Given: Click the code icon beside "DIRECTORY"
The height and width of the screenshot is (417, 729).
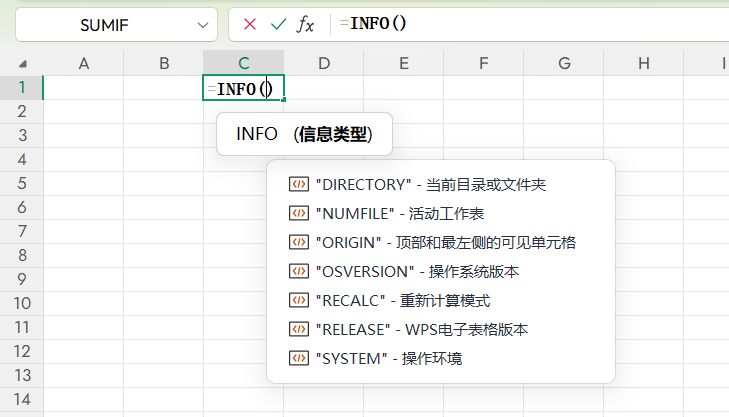Looking at the screenshot, I should [298, 185].
